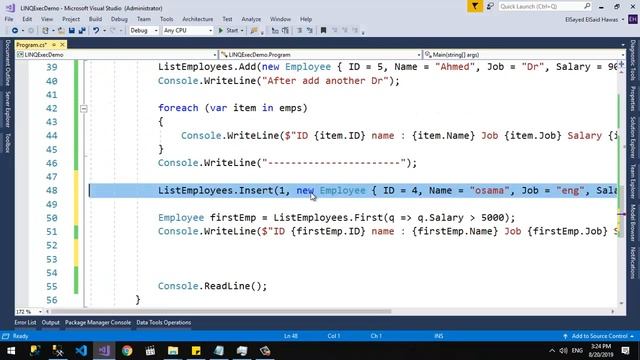Screen dimensions: 640x360
Task: Click Add to Source Control
Action: [x=599, y=336]
